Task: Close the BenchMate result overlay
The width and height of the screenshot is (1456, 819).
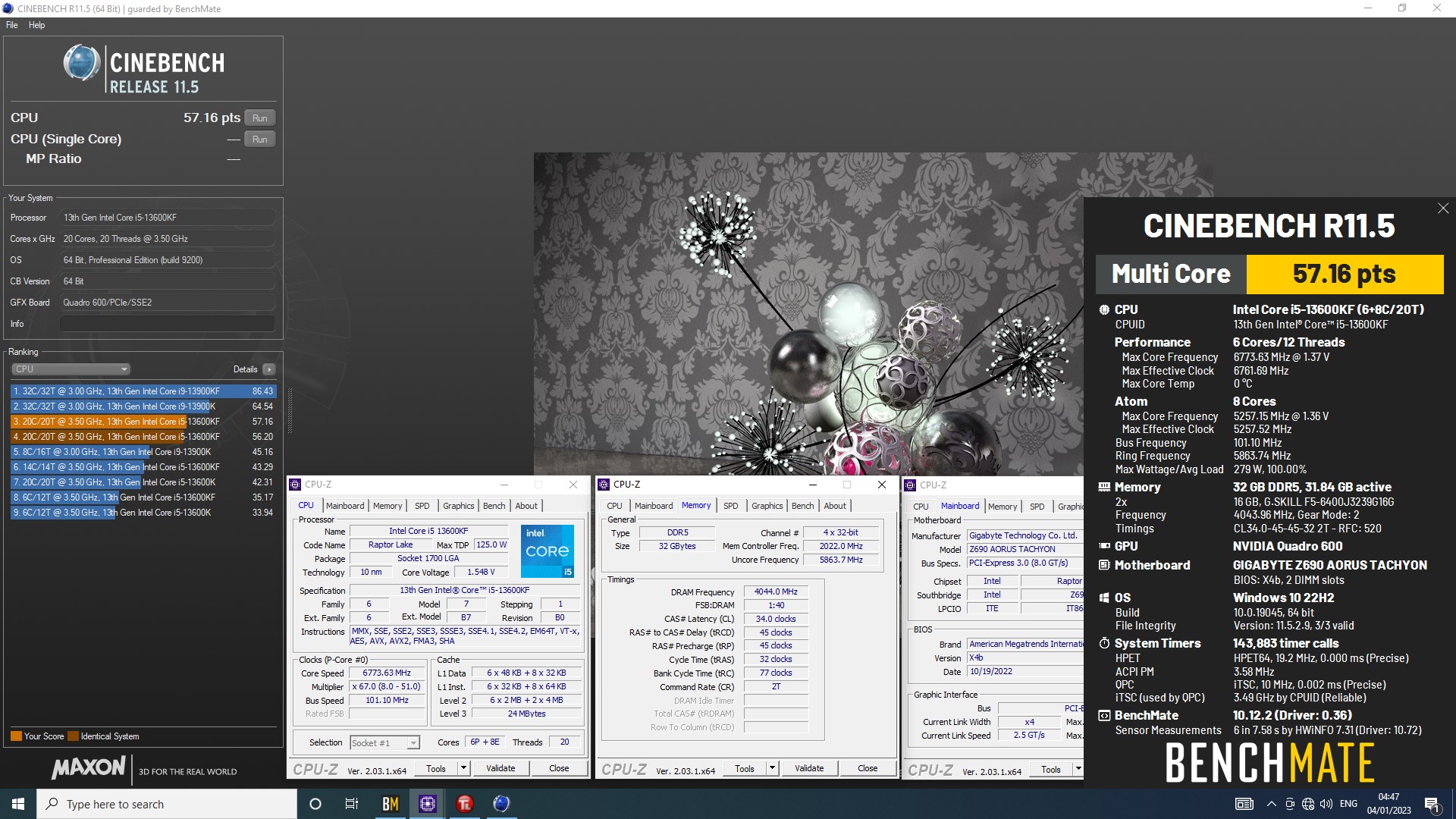Action: (x=1443, y=209)
